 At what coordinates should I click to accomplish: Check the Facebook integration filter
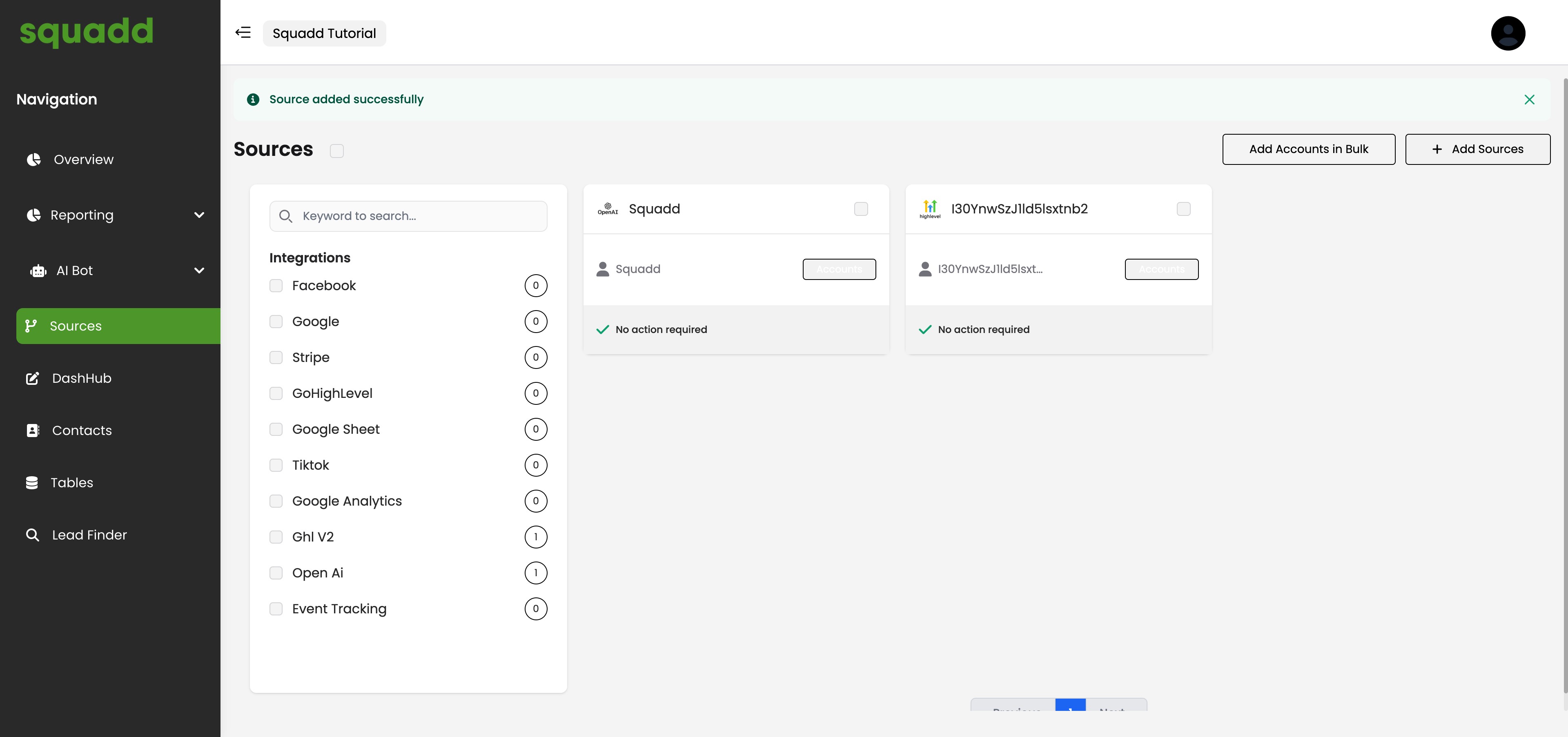pyautogui.click(x=276, y=286)
